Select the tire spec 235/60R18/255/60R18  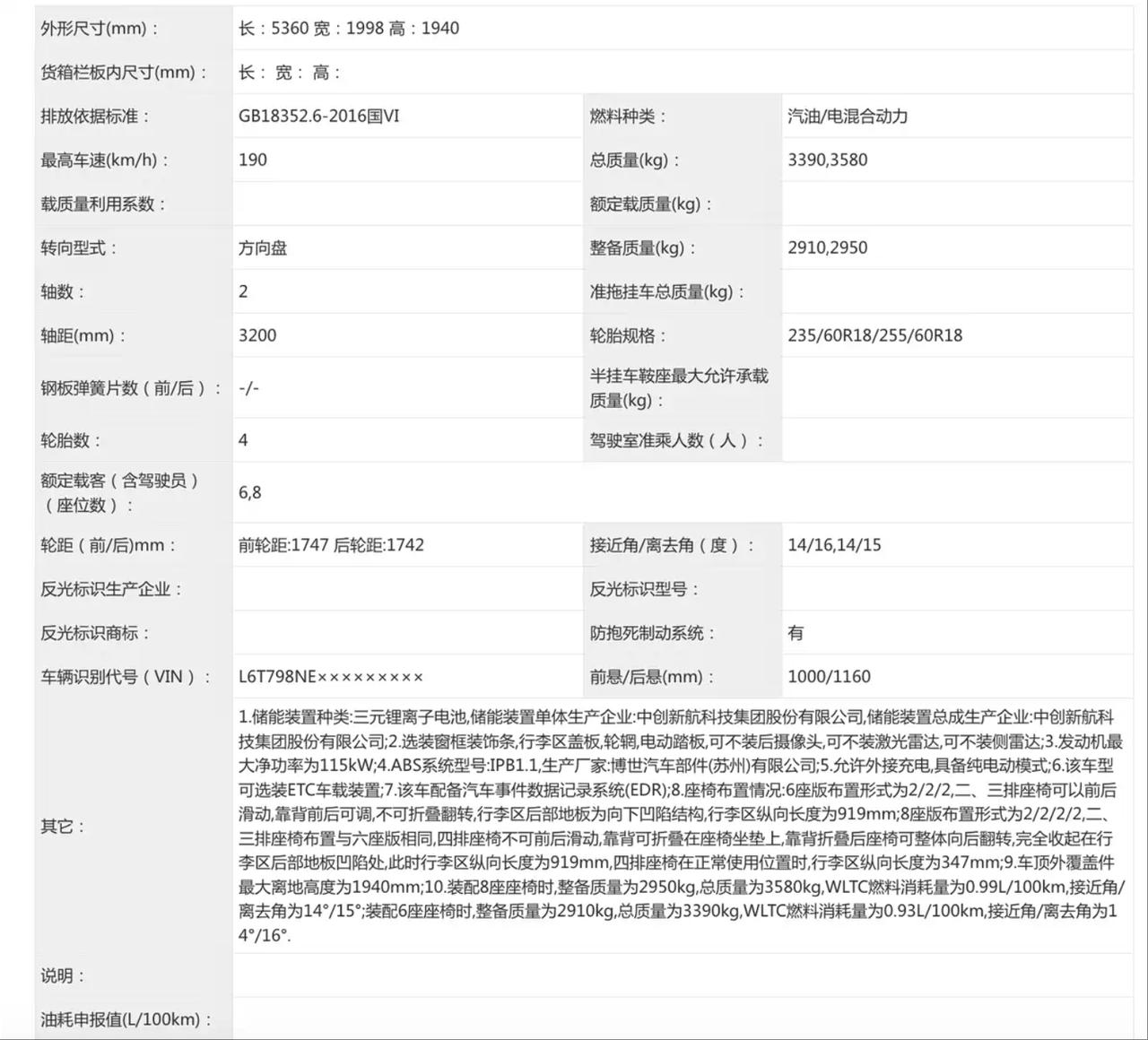point(875,336)
